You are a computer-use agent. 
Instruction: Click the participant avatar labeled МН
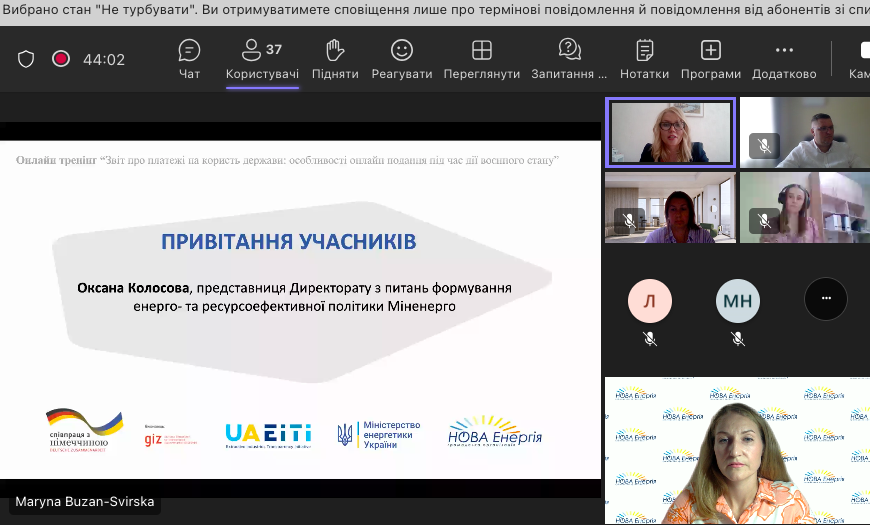(x=737, y=299)
